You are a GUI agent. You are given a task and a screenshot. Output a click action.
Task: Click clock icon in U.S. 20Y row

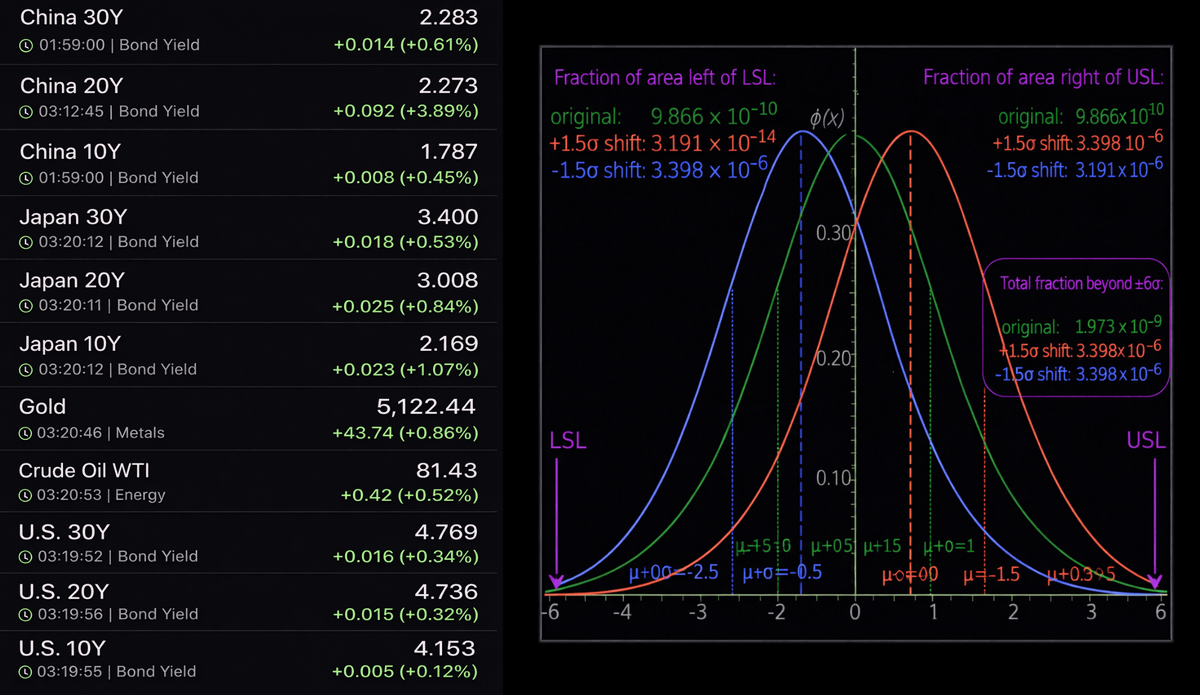click(25, 614)
